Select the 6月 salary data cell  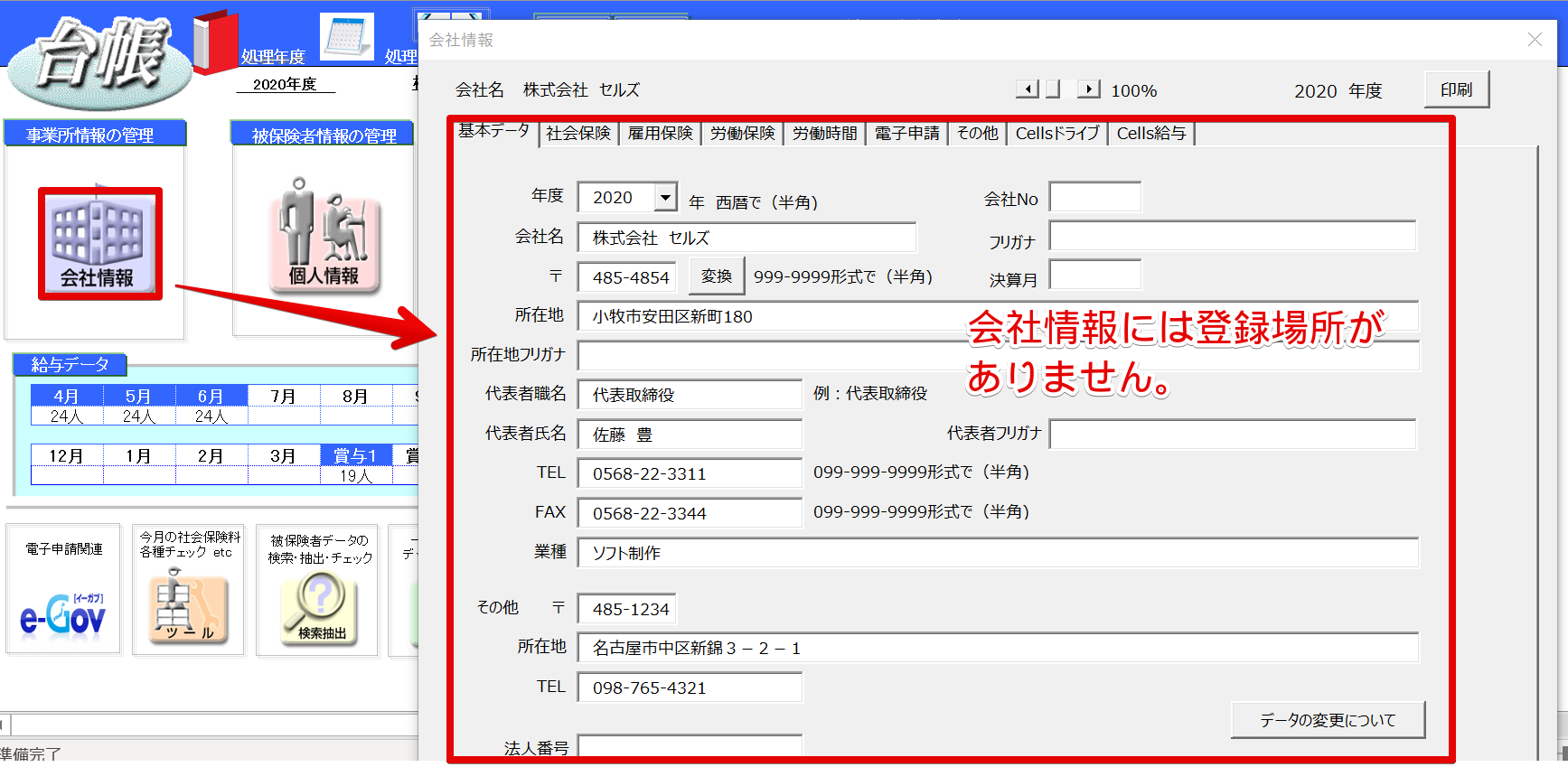point(211,396)
